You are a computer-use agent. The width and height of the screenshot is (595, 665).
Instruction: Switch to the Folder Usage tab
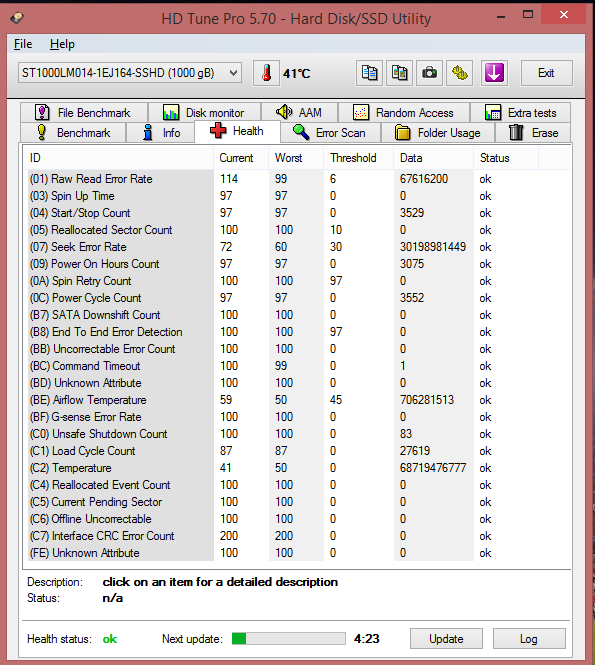(438, 133)
